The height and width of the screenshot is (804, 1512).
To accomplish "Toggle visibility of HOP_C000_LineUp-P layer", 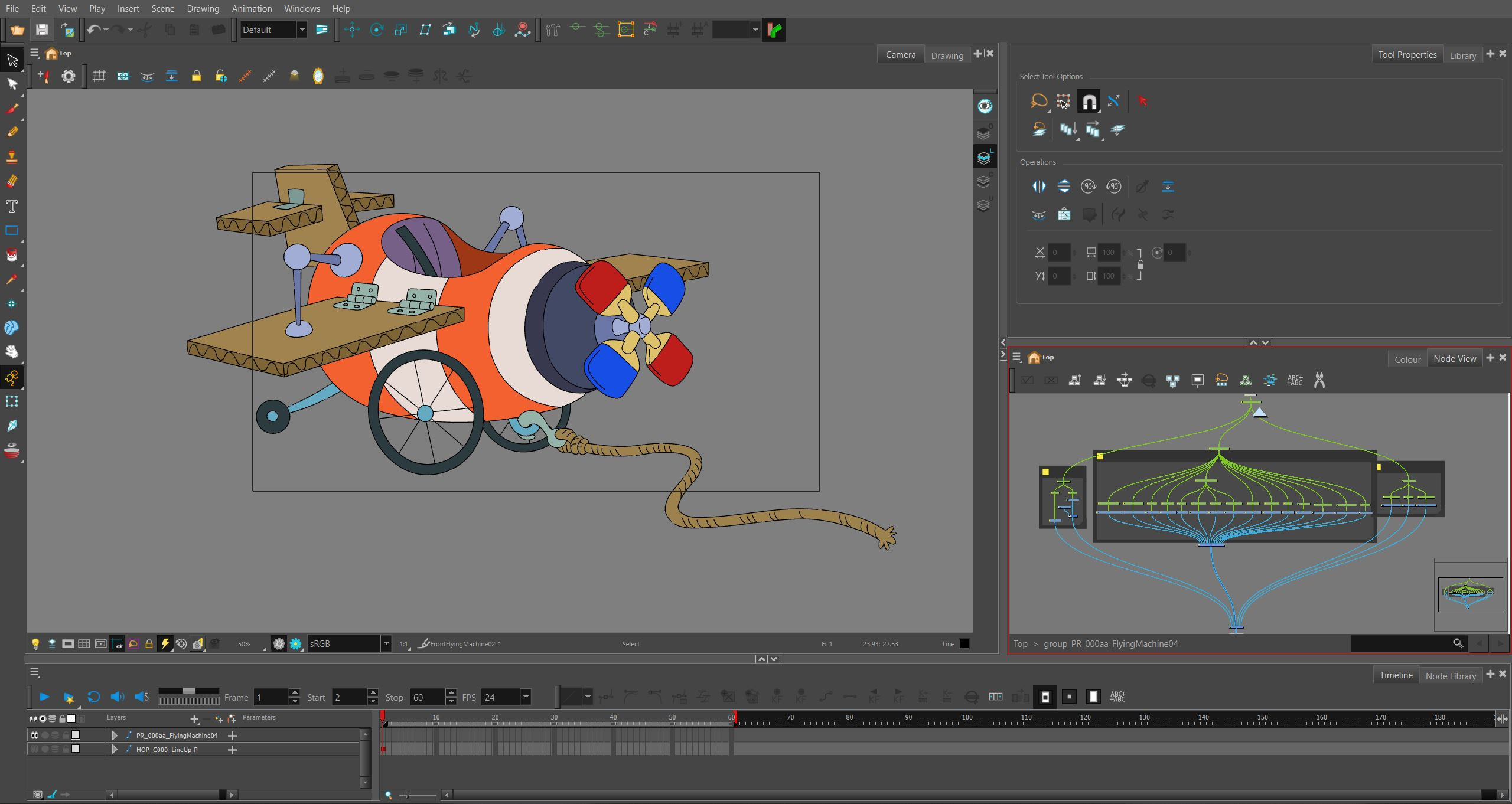I will 34,749.
